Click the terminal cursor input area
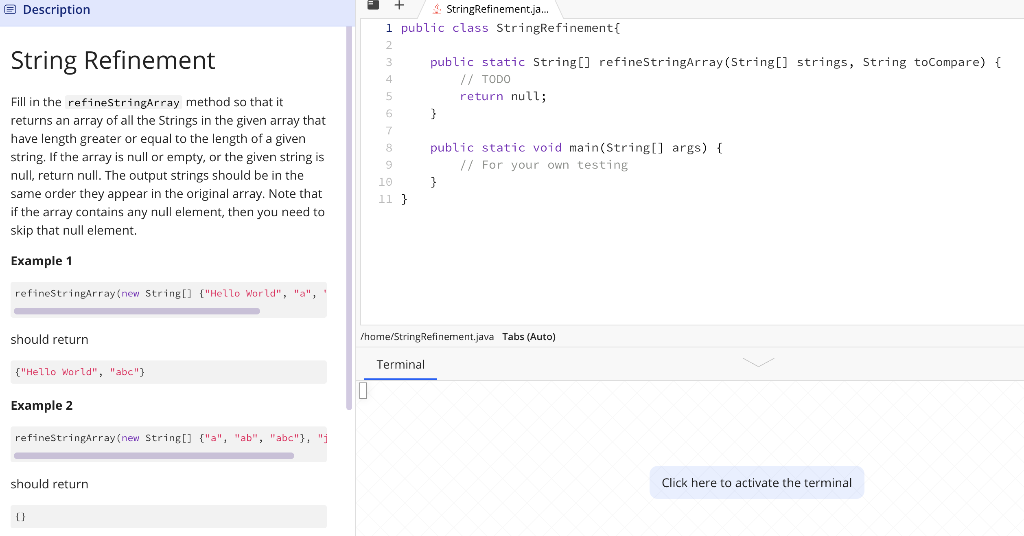This screenshot has width=1024, height=536. point(364,390)
